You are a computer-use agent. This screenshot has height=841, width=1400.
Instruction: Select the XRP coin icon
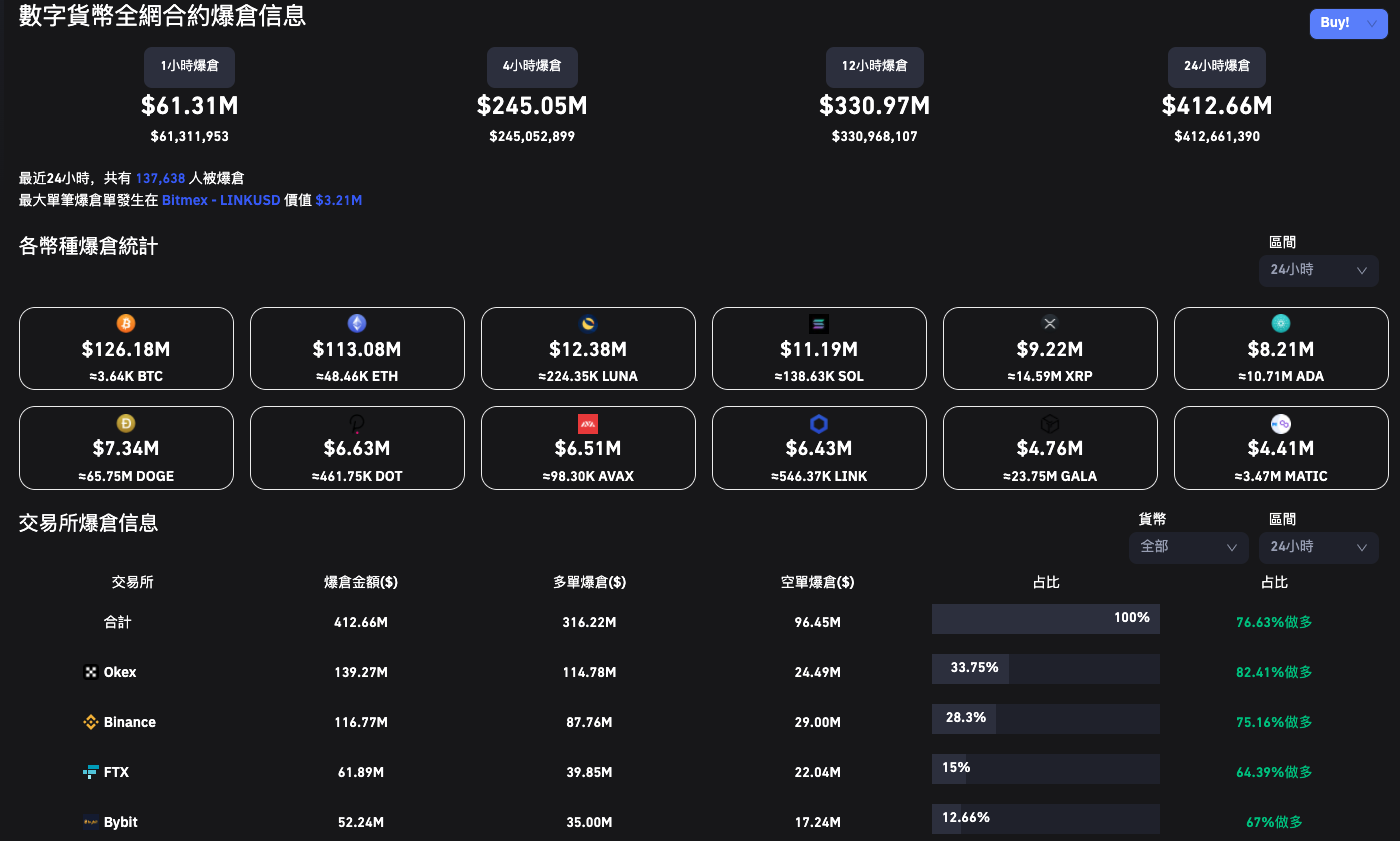click(1050, 324)
